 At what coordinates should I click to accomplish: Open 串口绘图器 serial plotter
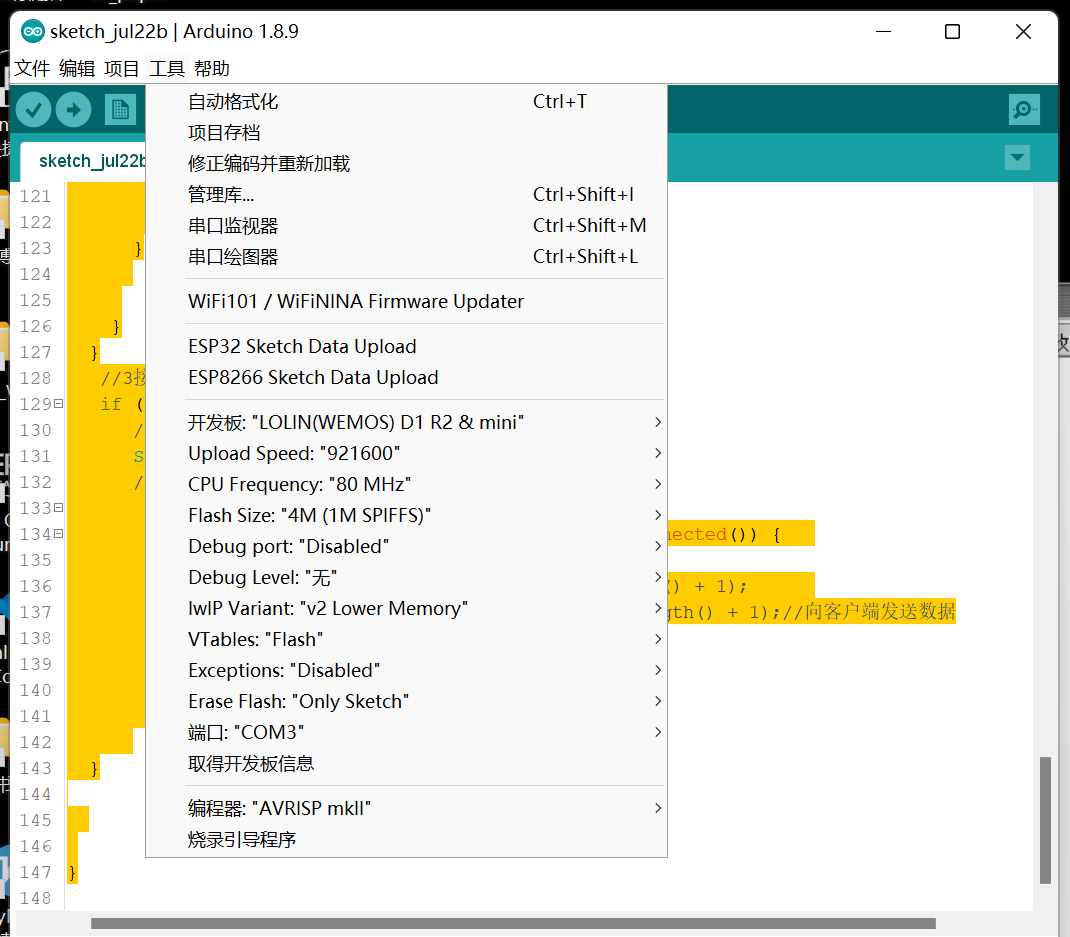(407, 257)
